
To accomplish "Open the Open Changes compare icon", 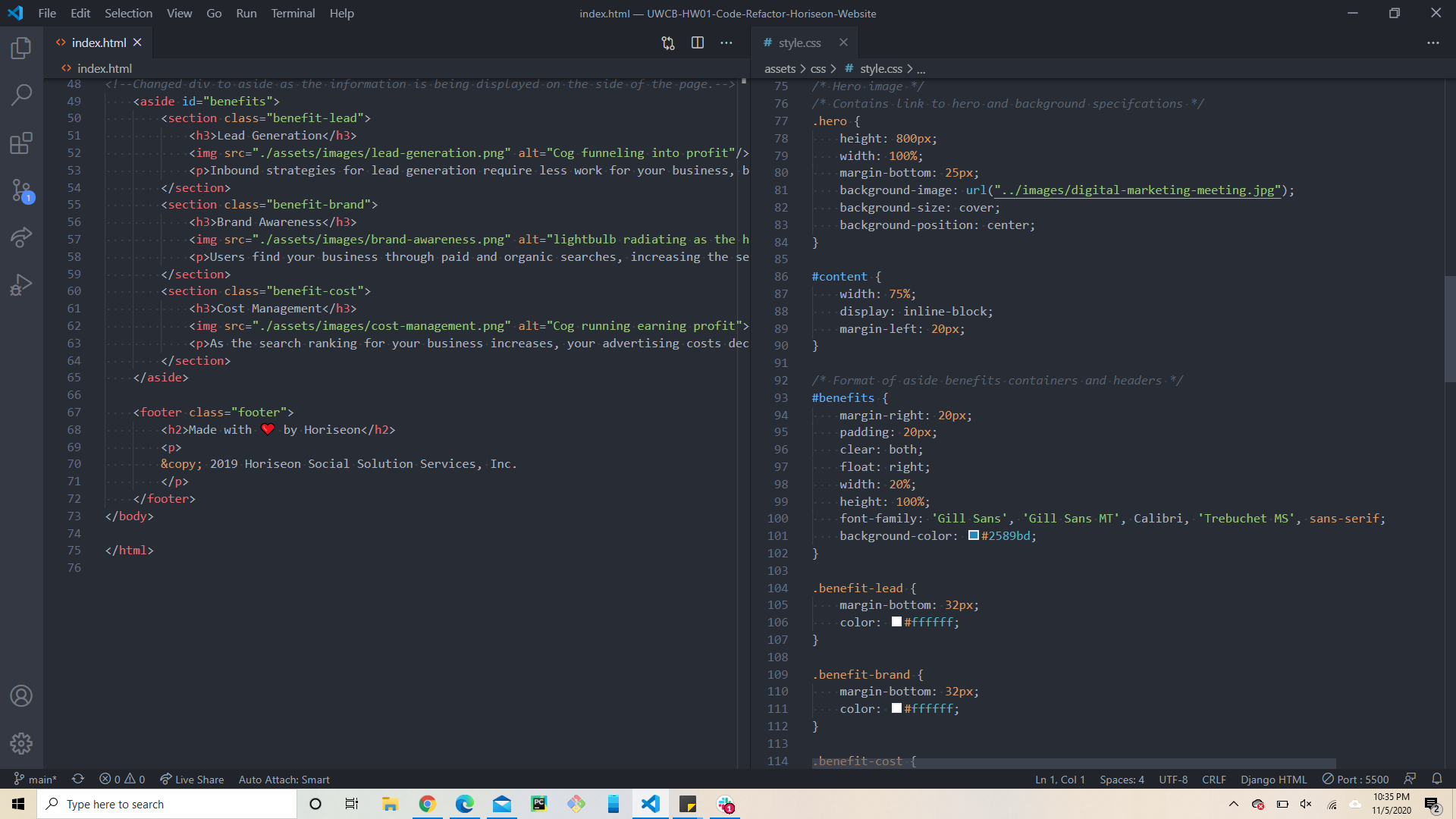I will click(668, 43).
